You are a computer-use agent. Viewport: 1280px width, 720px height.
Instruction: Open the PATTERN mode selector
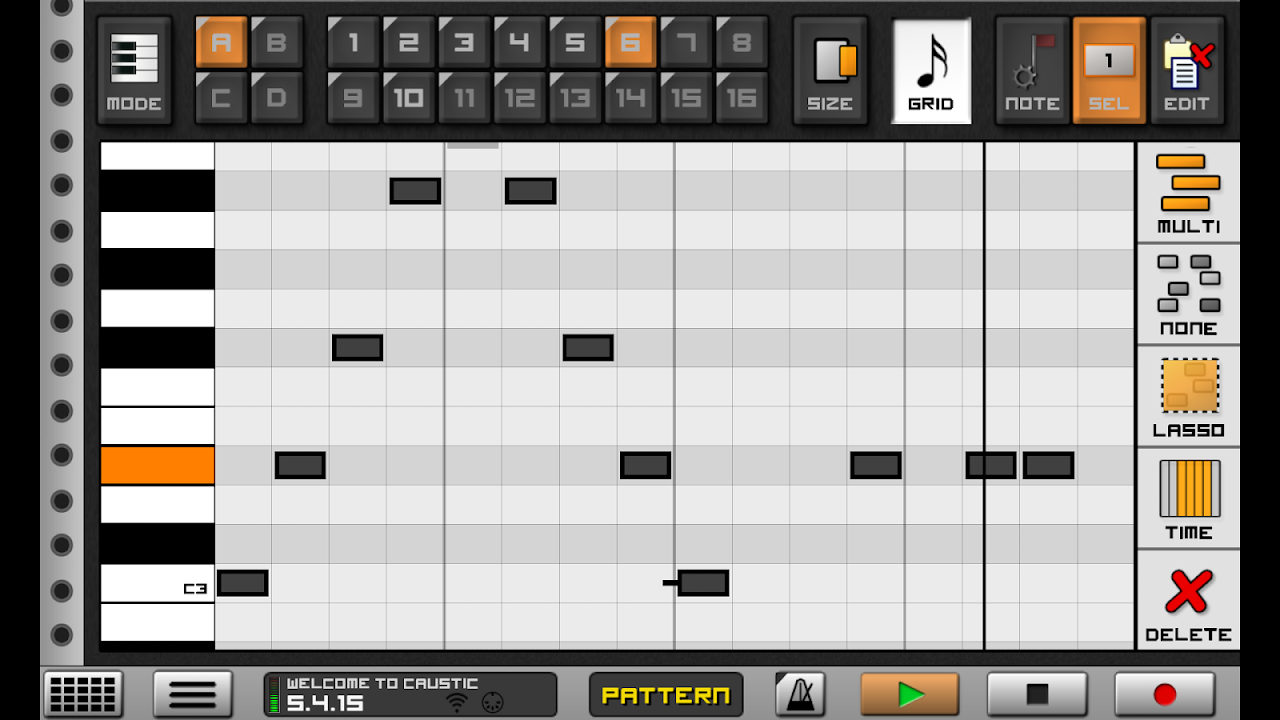click(x=666, y=694)
